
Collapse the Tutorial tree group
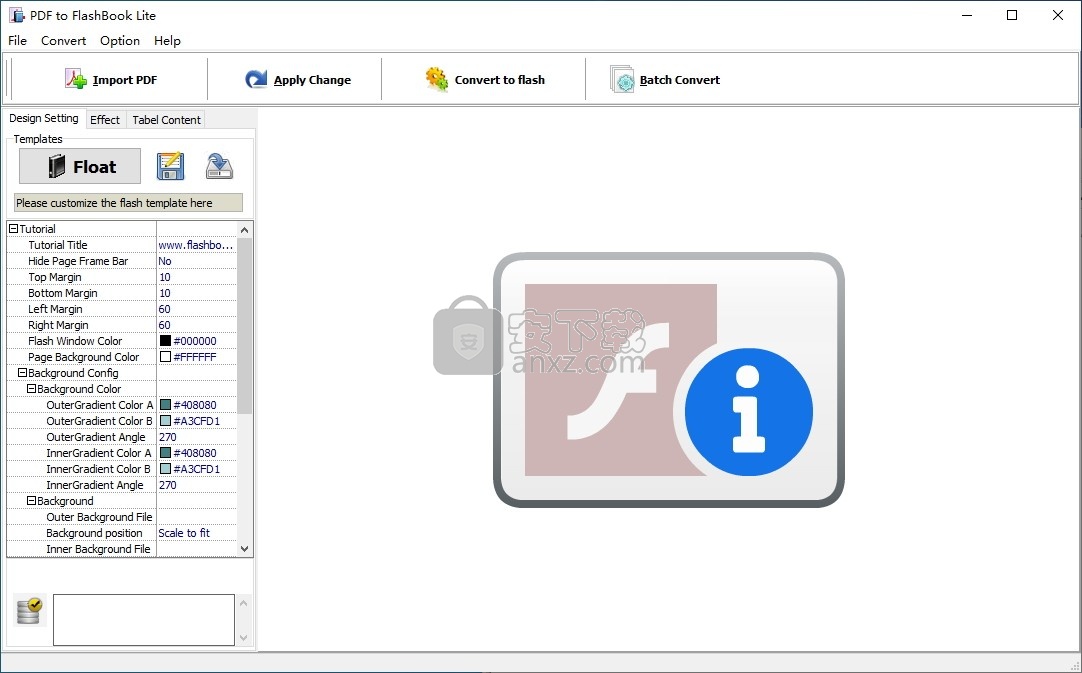tap(13, 228)
